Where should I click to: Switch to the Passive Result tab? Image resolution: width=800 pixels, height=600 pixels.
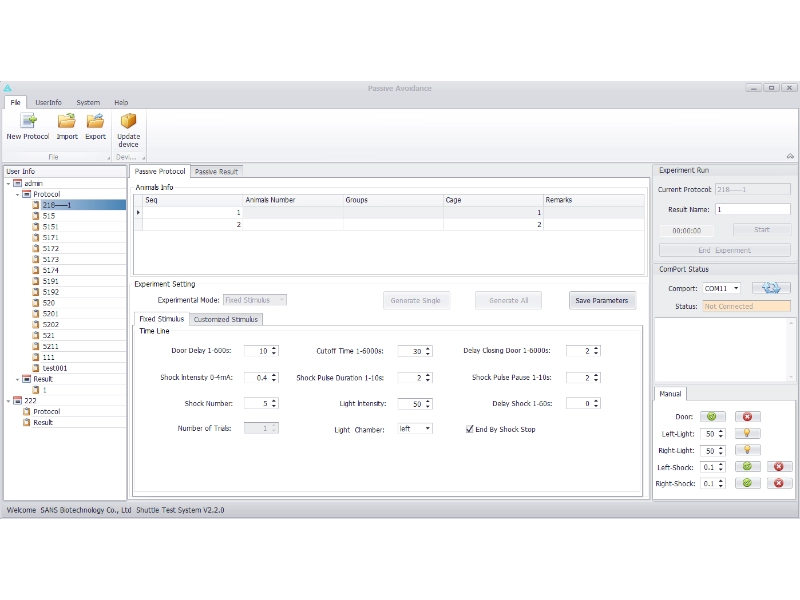pyautogui.click(x=216, y=171)
